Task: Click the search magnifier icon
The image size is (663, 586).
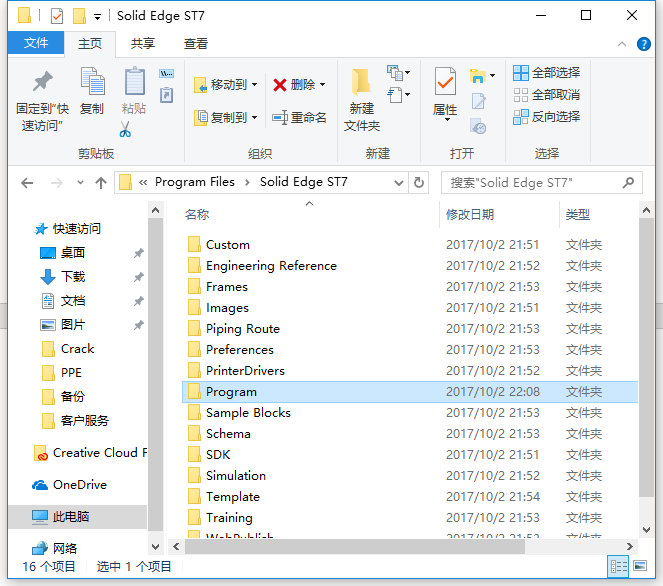Action: click(x=628, y=183)
